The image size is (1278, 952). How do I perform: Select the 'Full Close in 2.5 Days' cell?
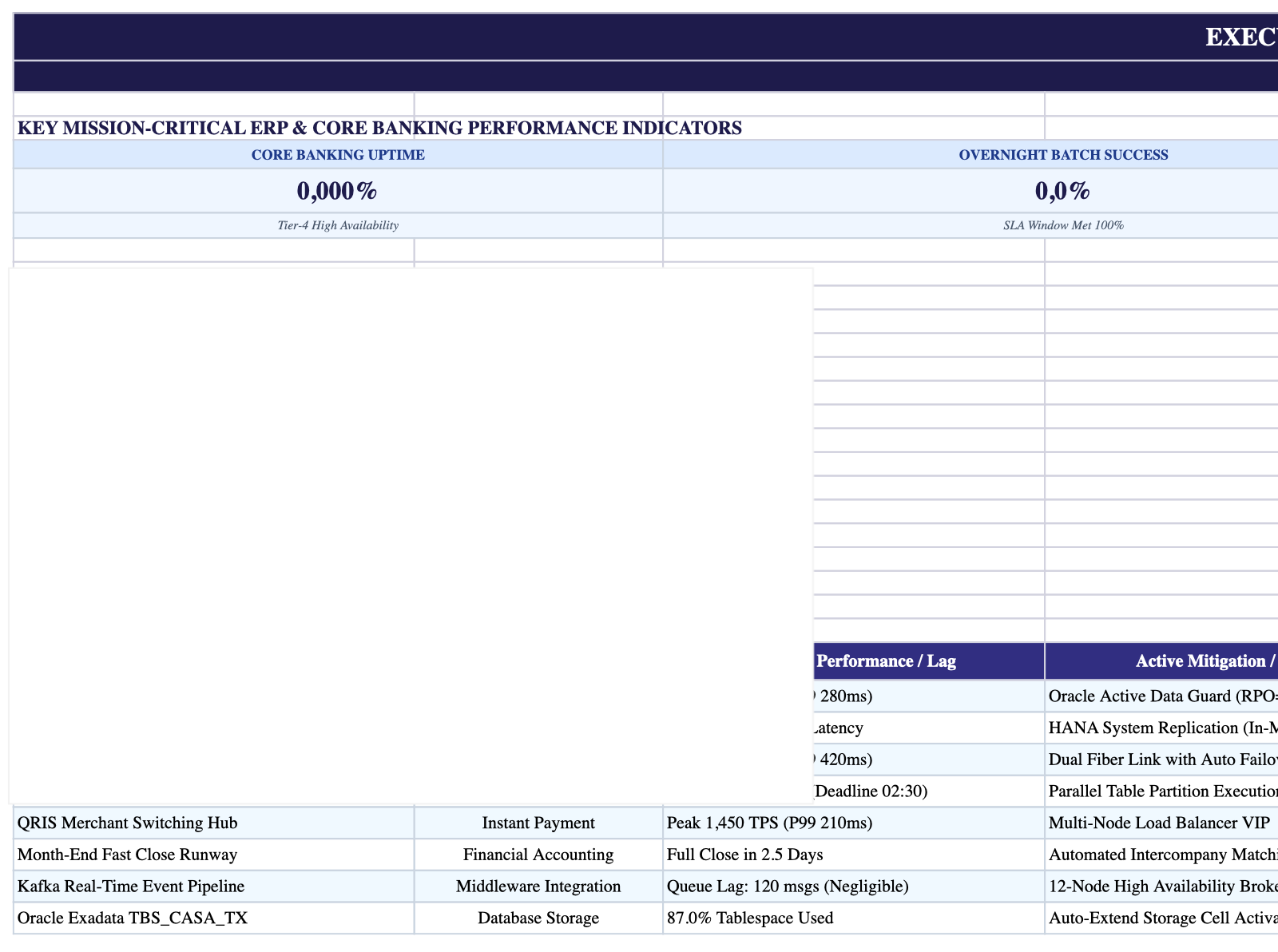click(x=854, y=855)
